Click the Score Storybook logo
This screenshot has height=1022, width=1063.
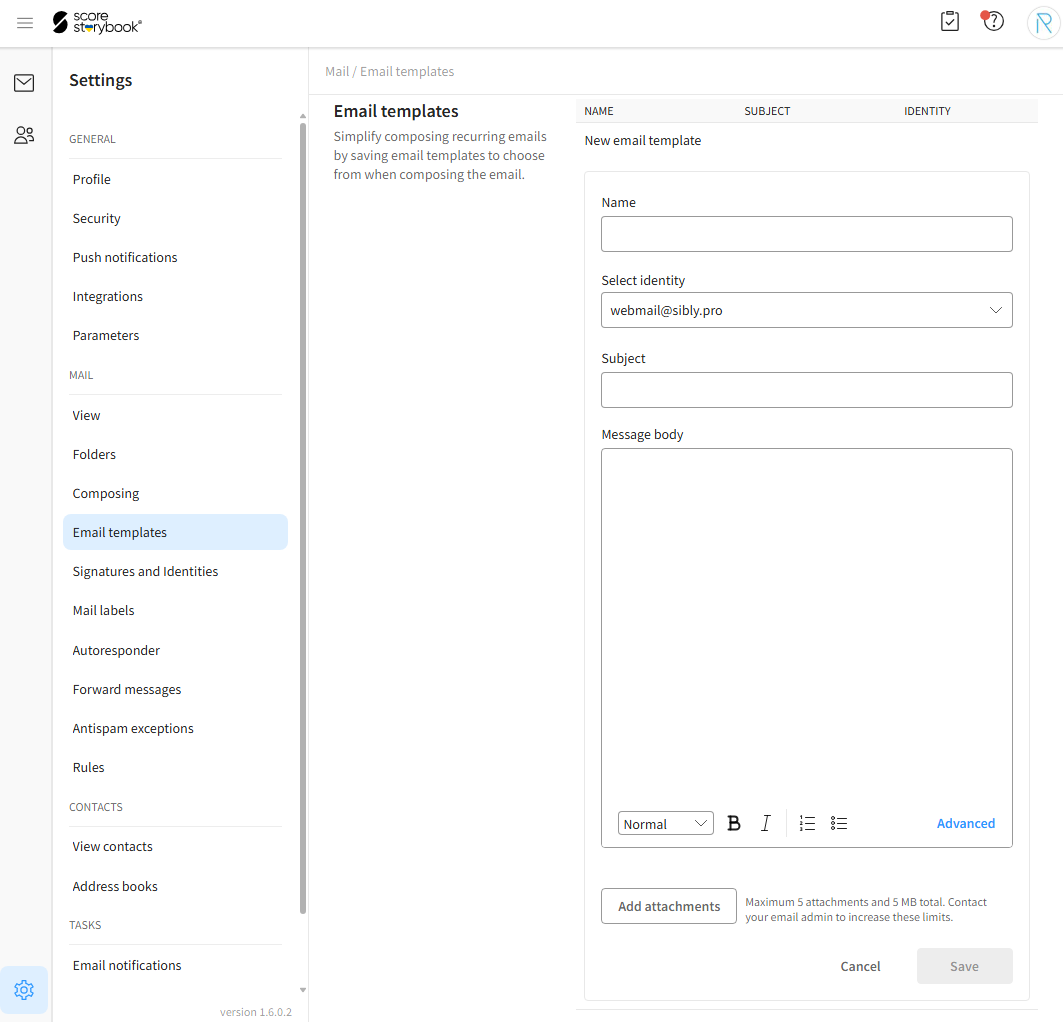click(x=97, y=23)
